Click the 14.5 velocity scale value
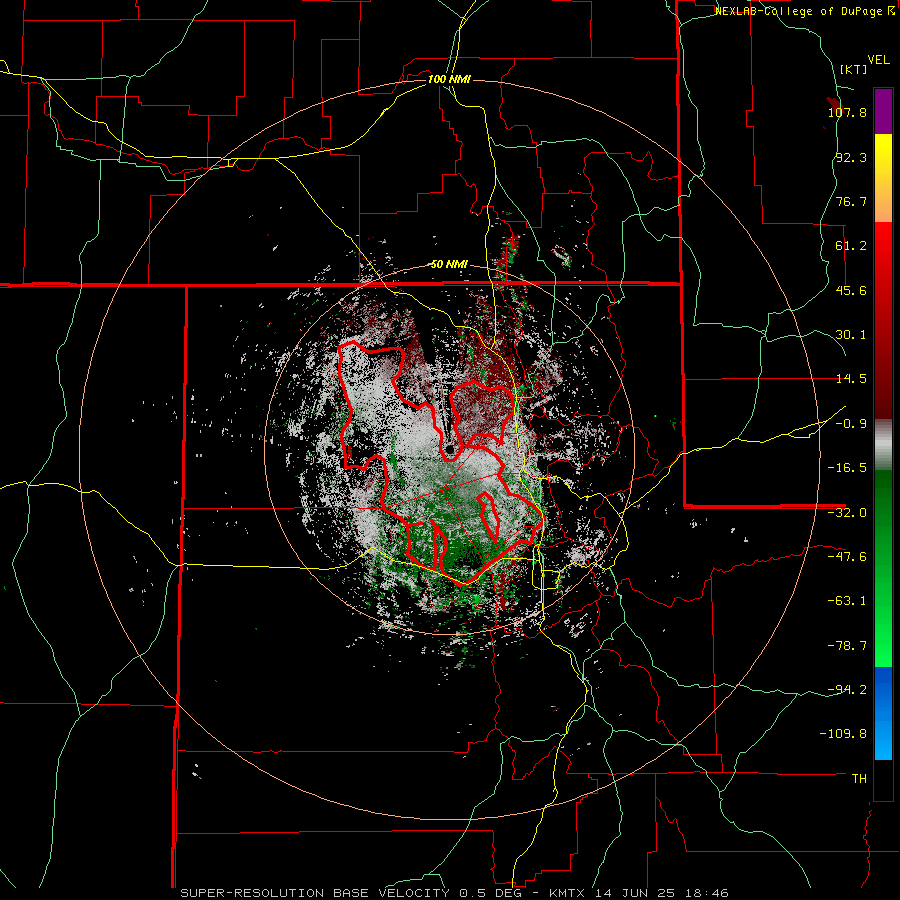Viewport: 900px width, 900px height. click(851, 379)
